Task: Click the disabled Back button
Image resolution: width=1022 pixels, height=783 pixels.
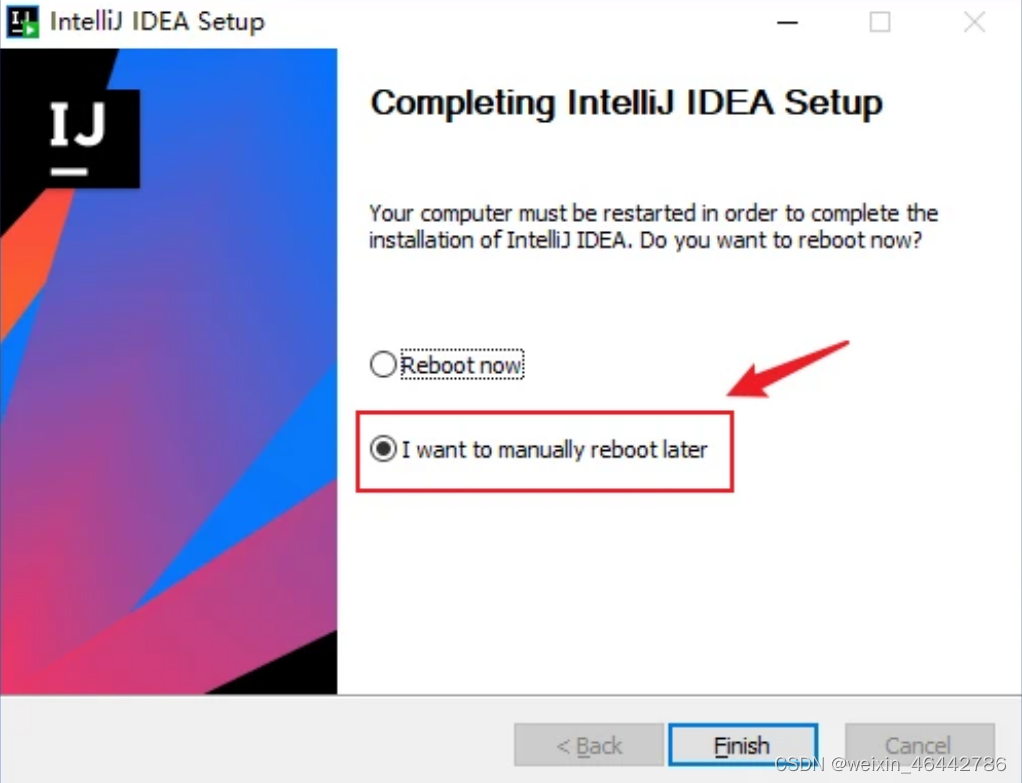Action: pos(588,745)
